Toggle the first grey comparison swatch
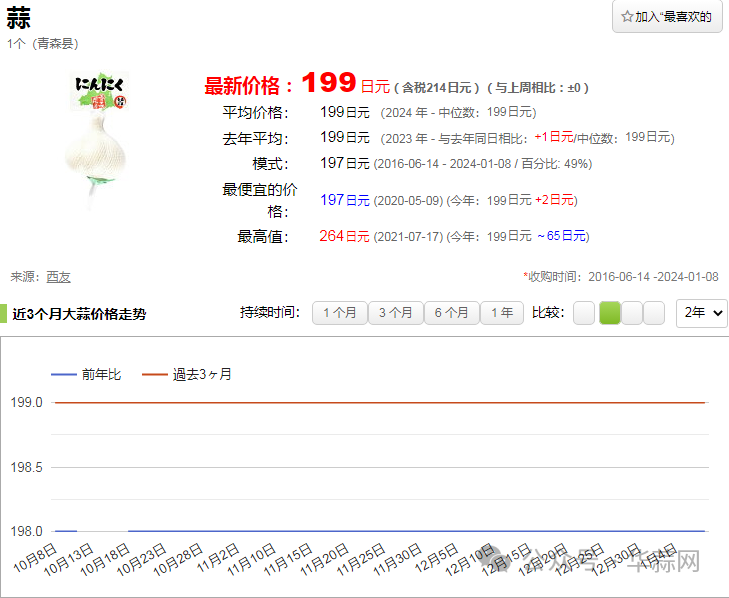Viewport: 729px width, 598px height. click(x=584, y=312)
